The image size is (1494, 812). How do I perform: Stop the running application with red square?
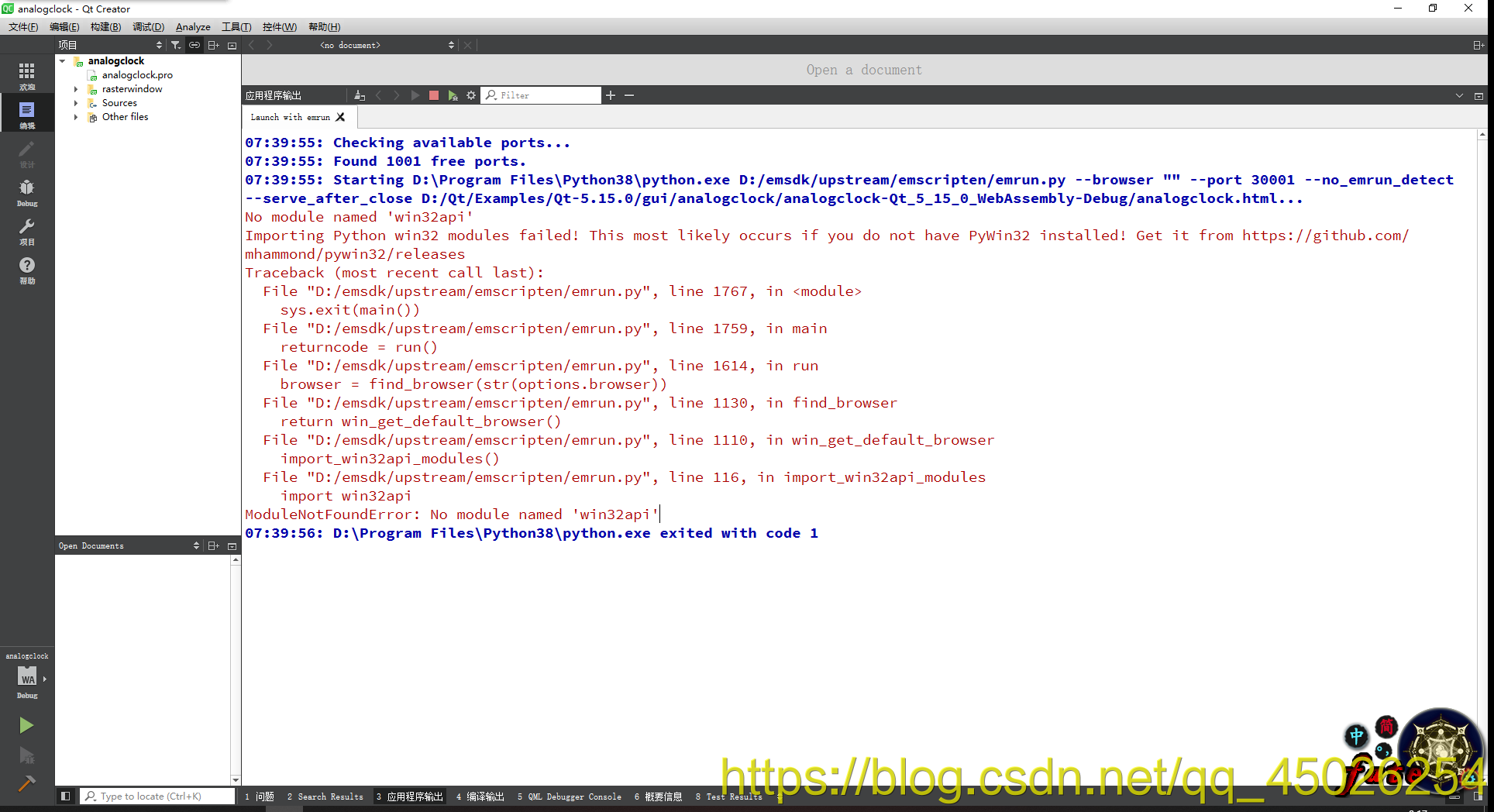(434, 95)
